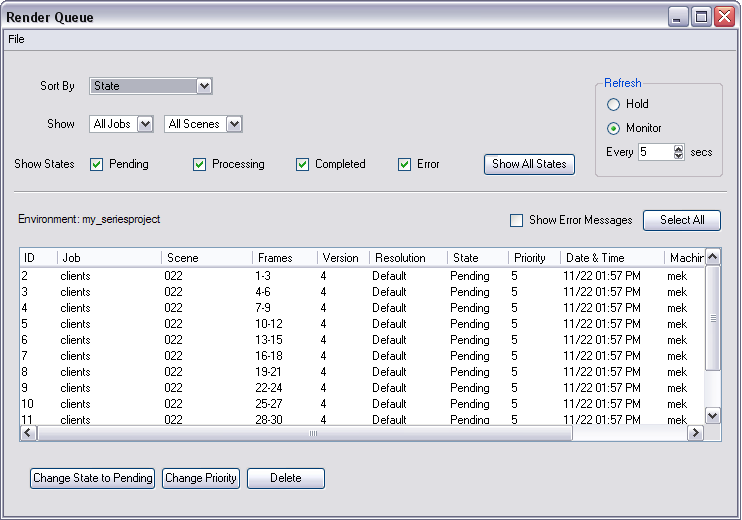742x520 pixels.
Task: Select the Hold refresh option
Action: [614, 104]
